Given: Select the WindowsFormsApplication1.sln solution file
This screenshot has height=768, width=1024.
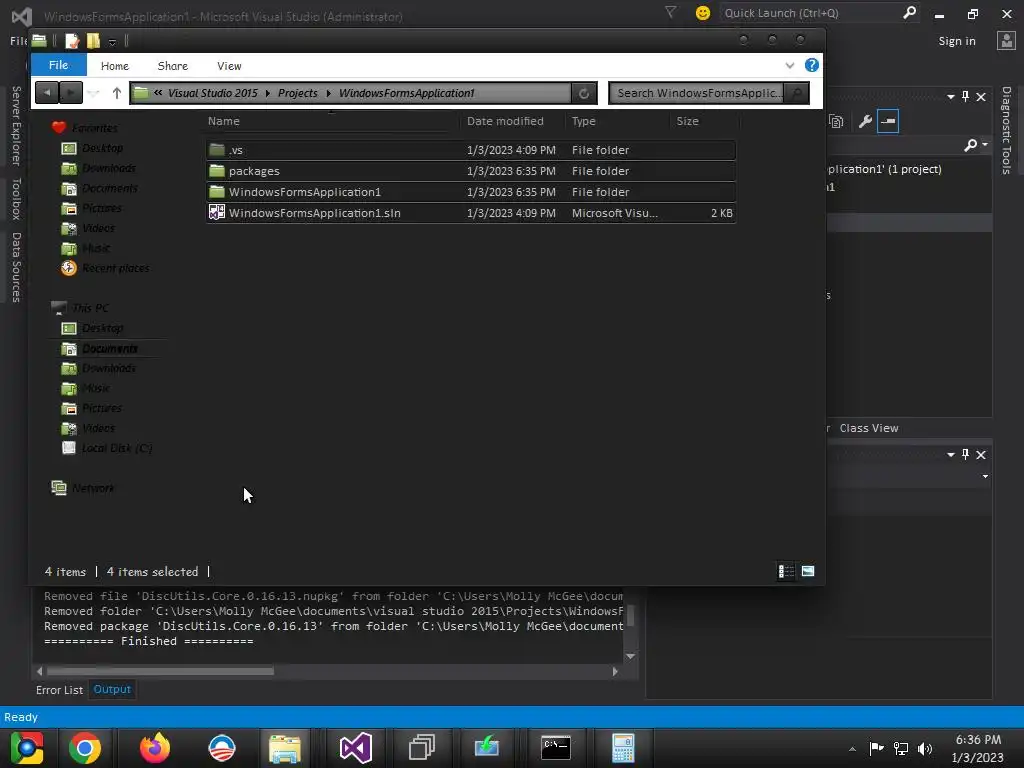Looking at the screenshot, I should pos(471,213).
